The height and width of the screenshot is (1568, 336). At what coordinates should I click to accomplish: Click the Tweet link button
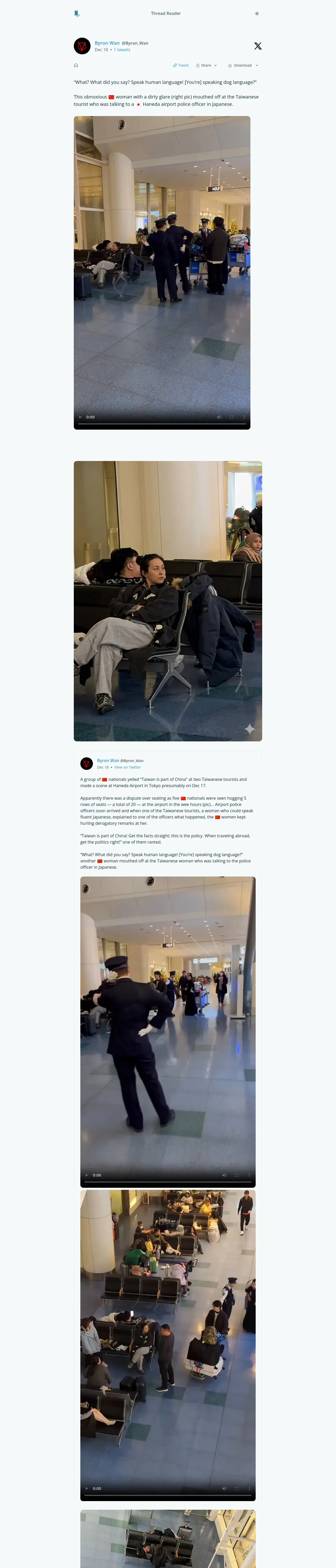[181, 65]
